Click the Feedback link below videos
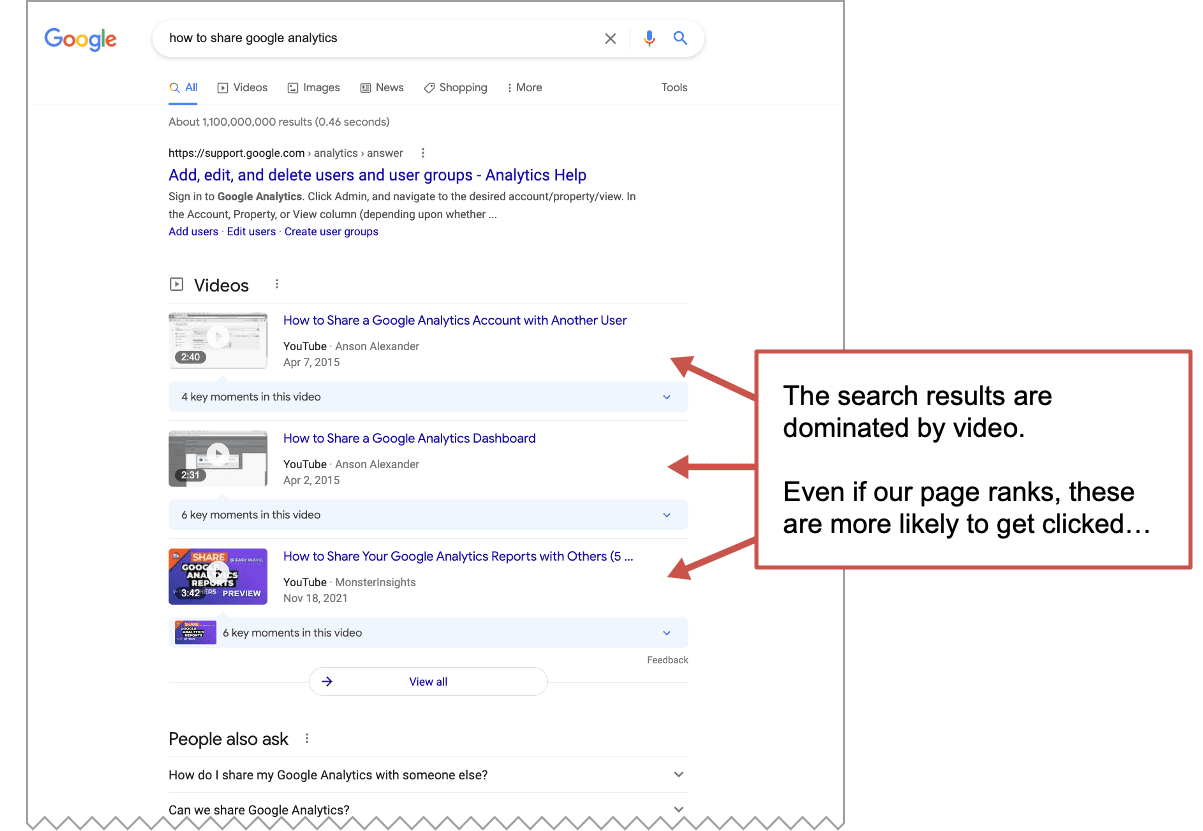The image size is (1203, 831). pyautogui.click(x=668, y=660)
